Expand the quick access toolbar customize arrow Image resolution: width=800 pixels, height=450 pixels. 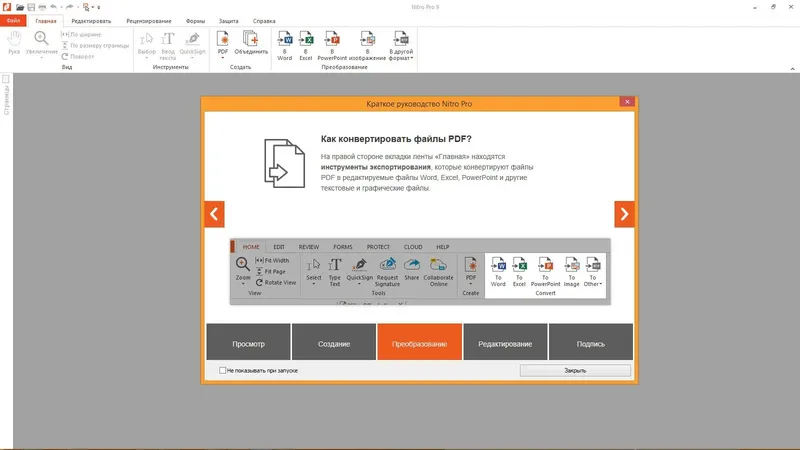[99, 8]
